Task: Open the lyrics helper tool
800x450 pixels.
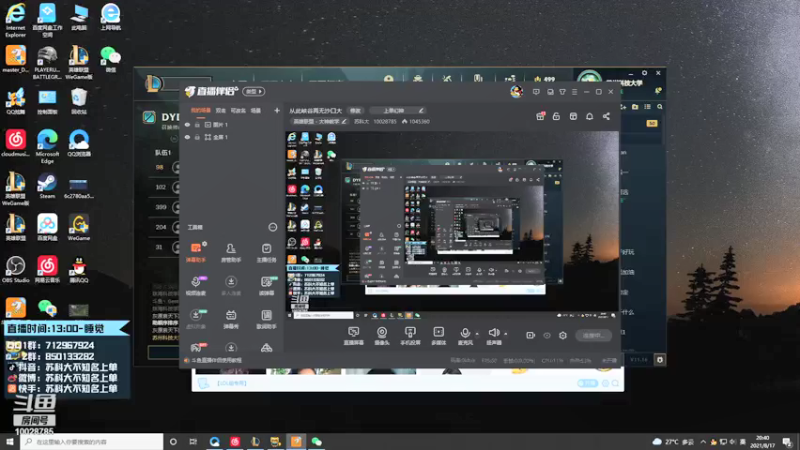Action: [266, 319]
